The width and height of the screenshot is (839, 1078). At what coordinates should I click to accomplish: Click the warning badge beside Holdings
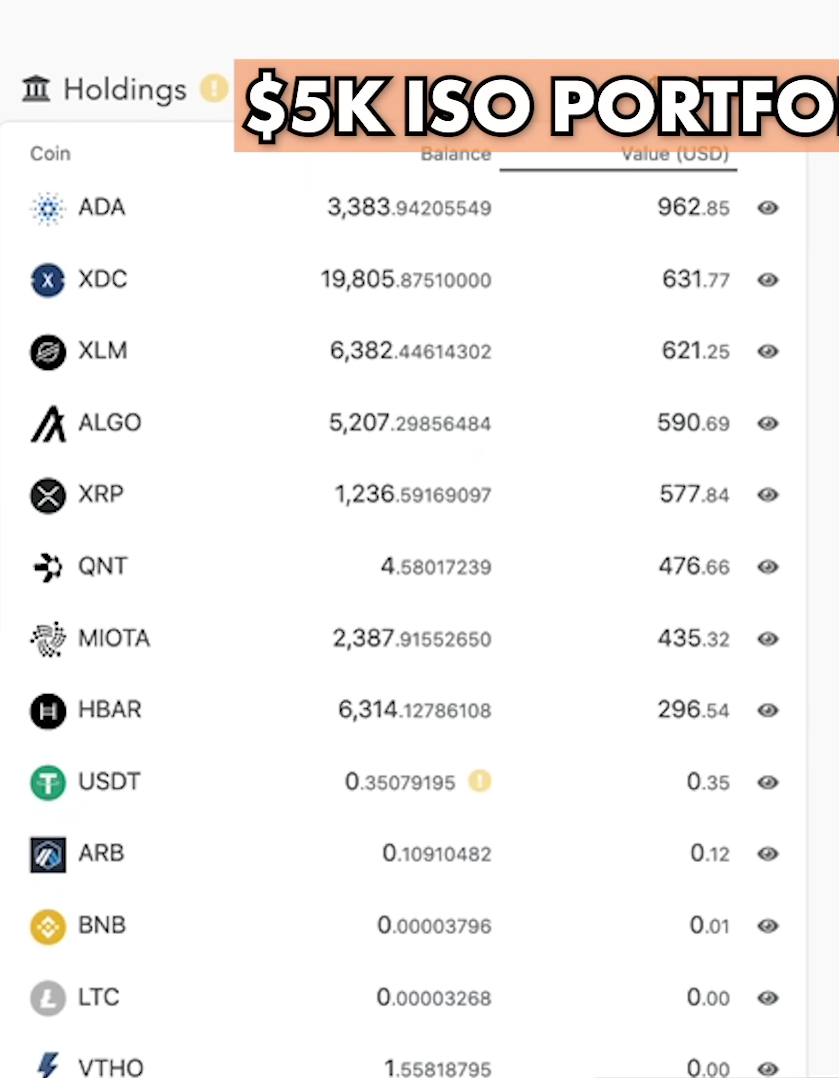(214, 89)
